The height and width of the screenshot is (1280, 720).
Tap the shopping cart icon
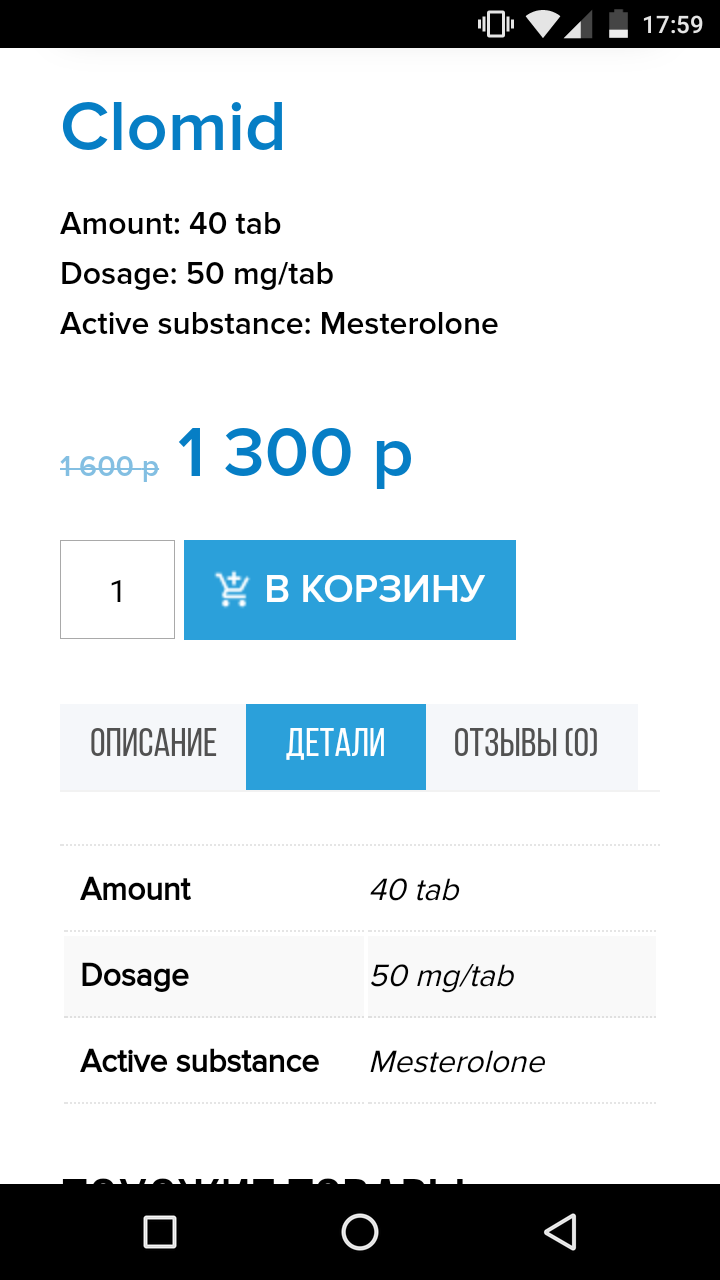point(232,590)
